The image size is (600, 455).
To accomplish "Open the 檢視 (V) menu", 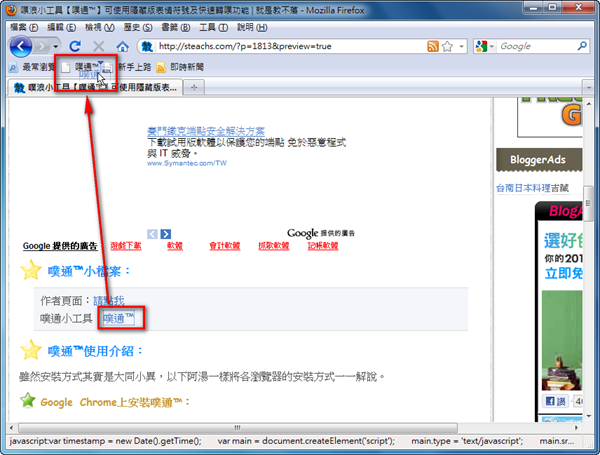I will click(x=99, y=27).
